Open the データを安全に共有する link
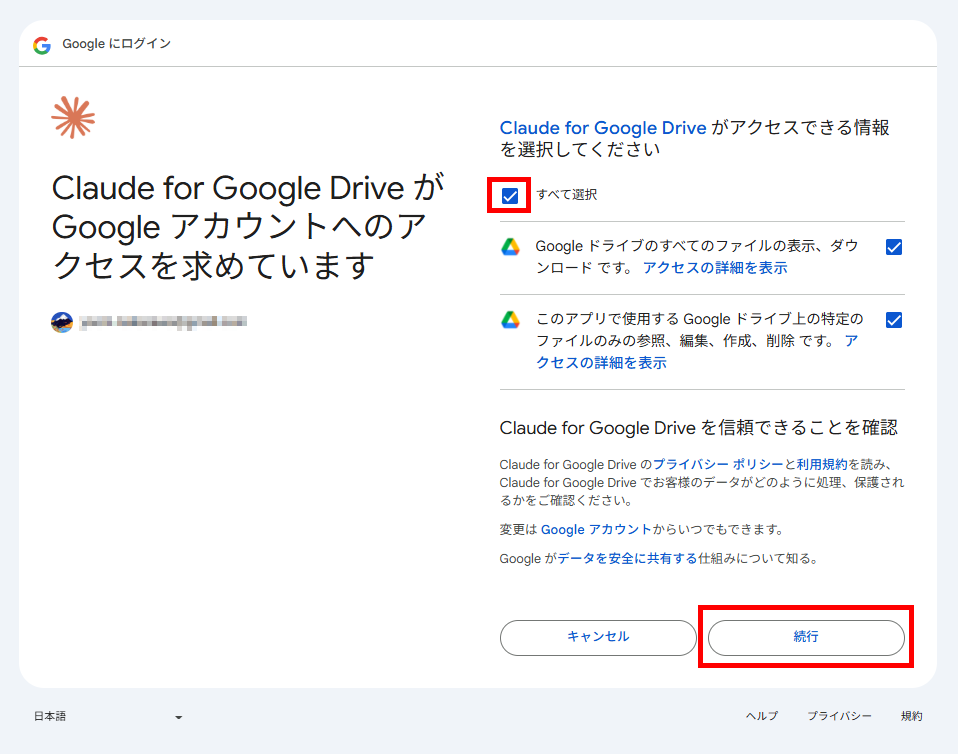This screenshot has width=958, height=754. coord(627,558)
